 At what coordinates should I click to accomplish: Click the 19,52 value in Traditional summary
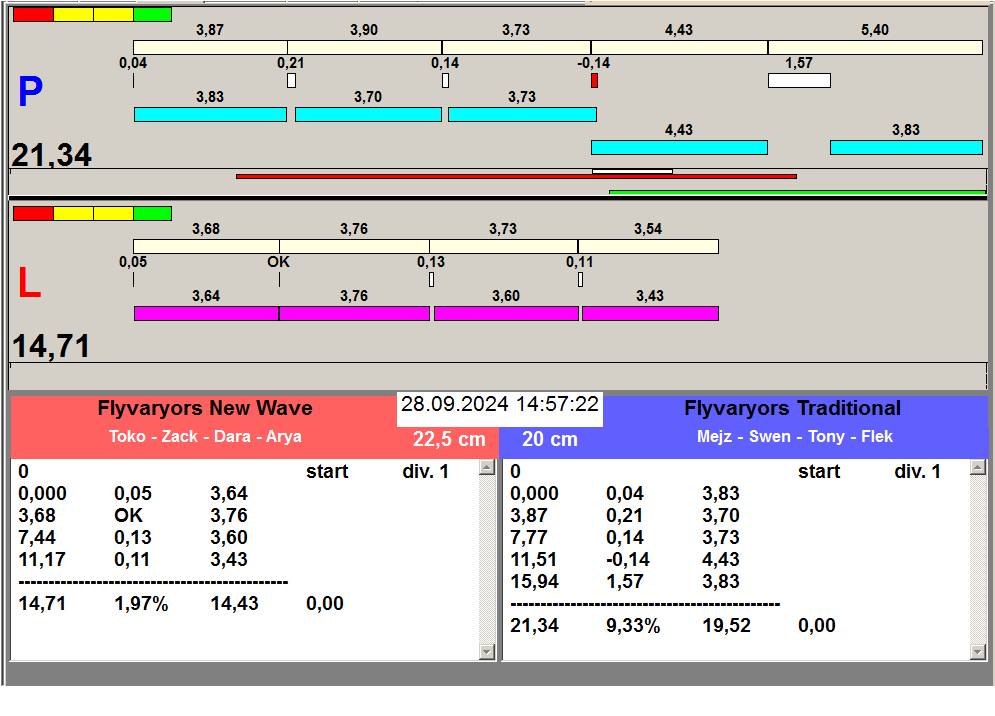tap(727, 625)
